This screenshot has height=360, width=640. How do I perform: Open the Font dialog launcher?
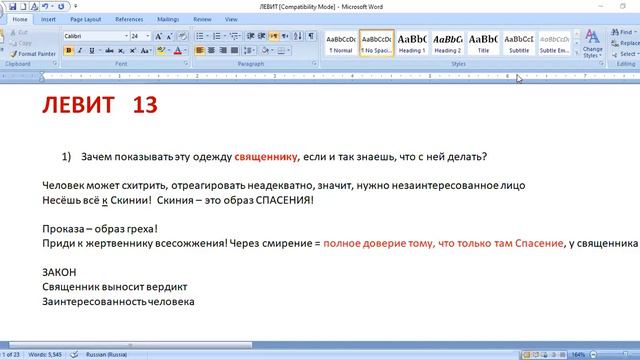[x=186, y=64]
